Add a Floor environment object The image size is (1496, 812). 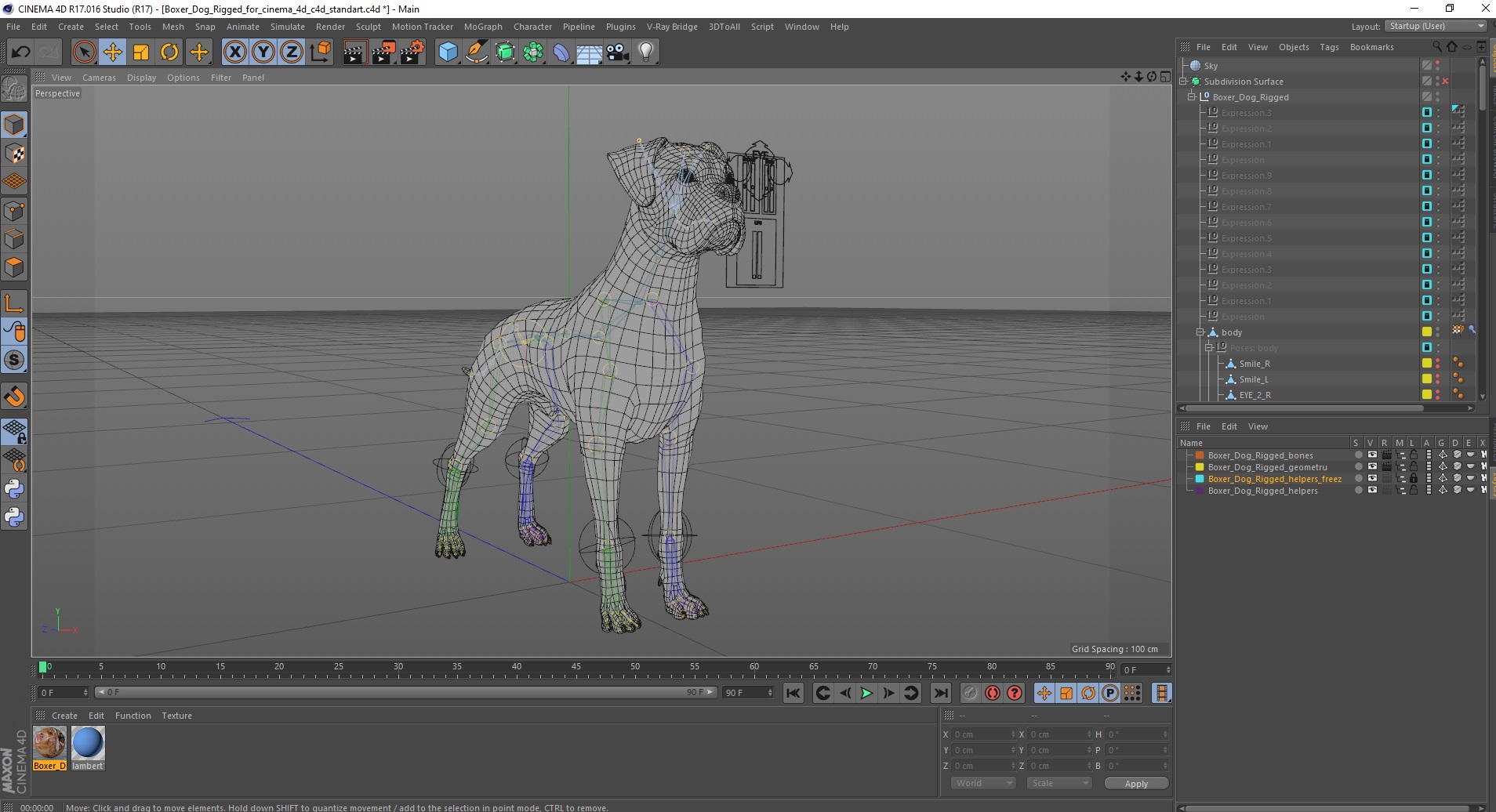pyautogui.click(x=589, y=53)
